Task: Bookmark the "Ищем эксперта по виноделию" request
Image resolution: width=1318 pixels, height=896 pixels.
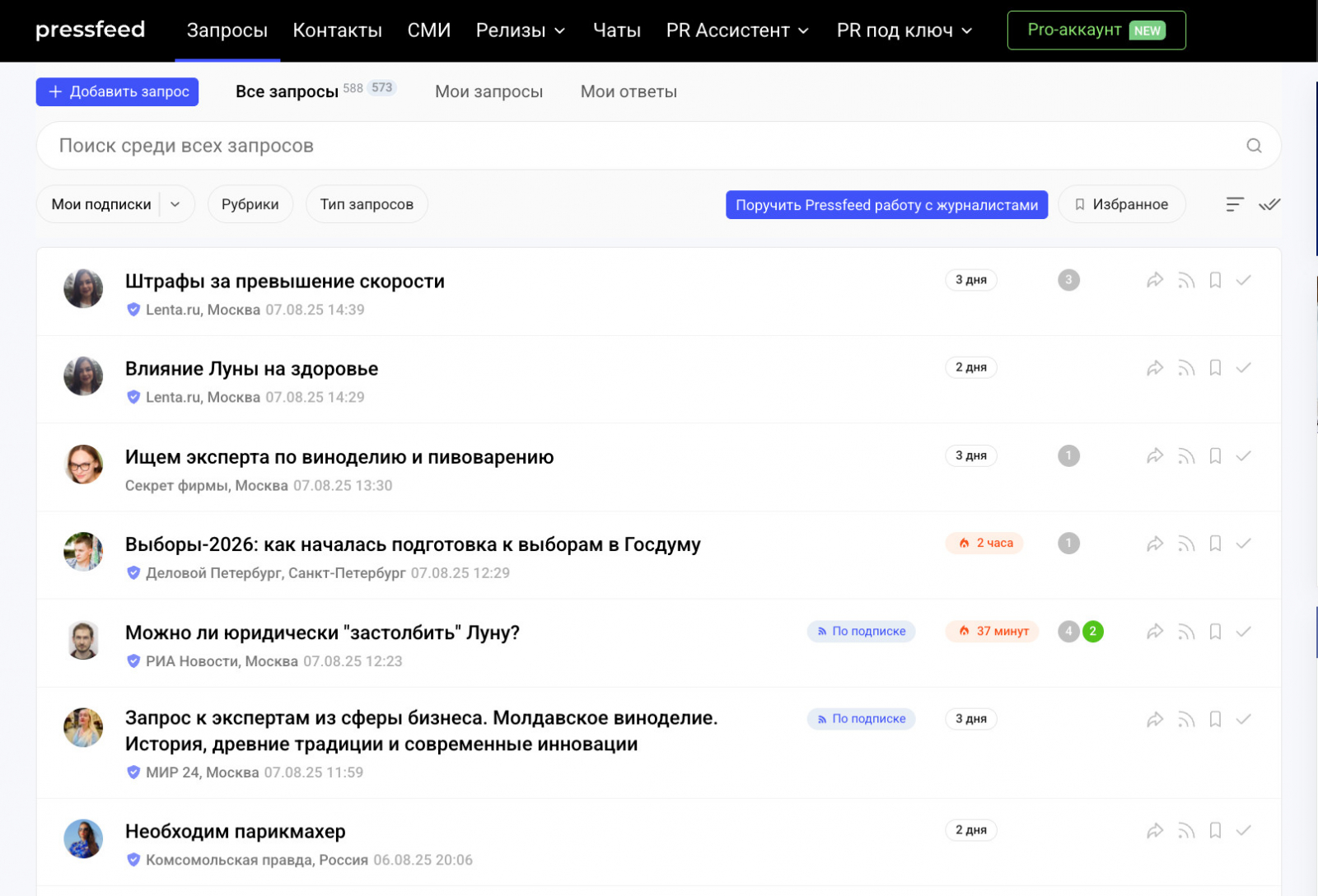Action: pyautogui.click(x=1215, y=456)
